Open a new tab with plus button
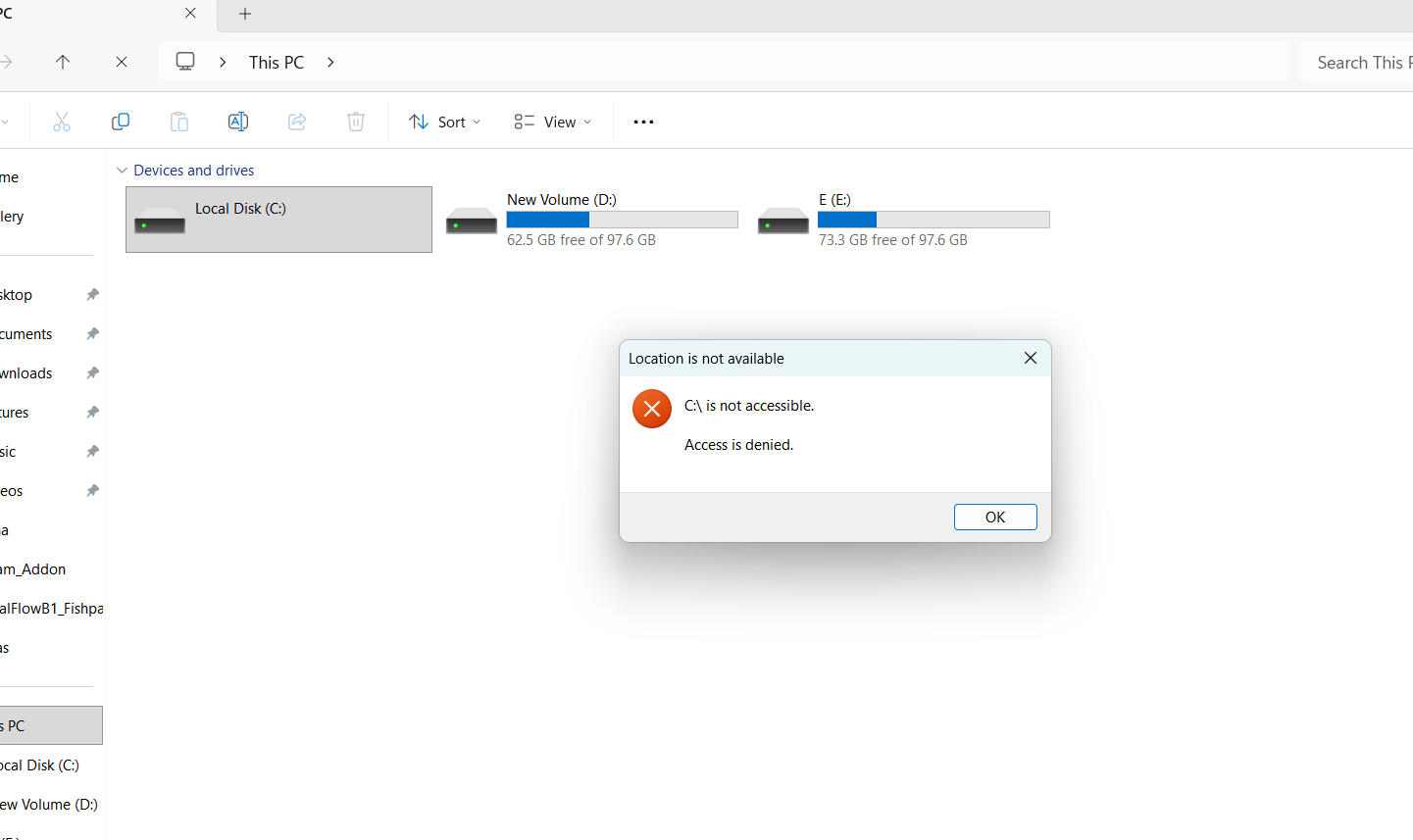Image resolution: width=1413 pixels, height=840 pixels. (x=245, y=14)
